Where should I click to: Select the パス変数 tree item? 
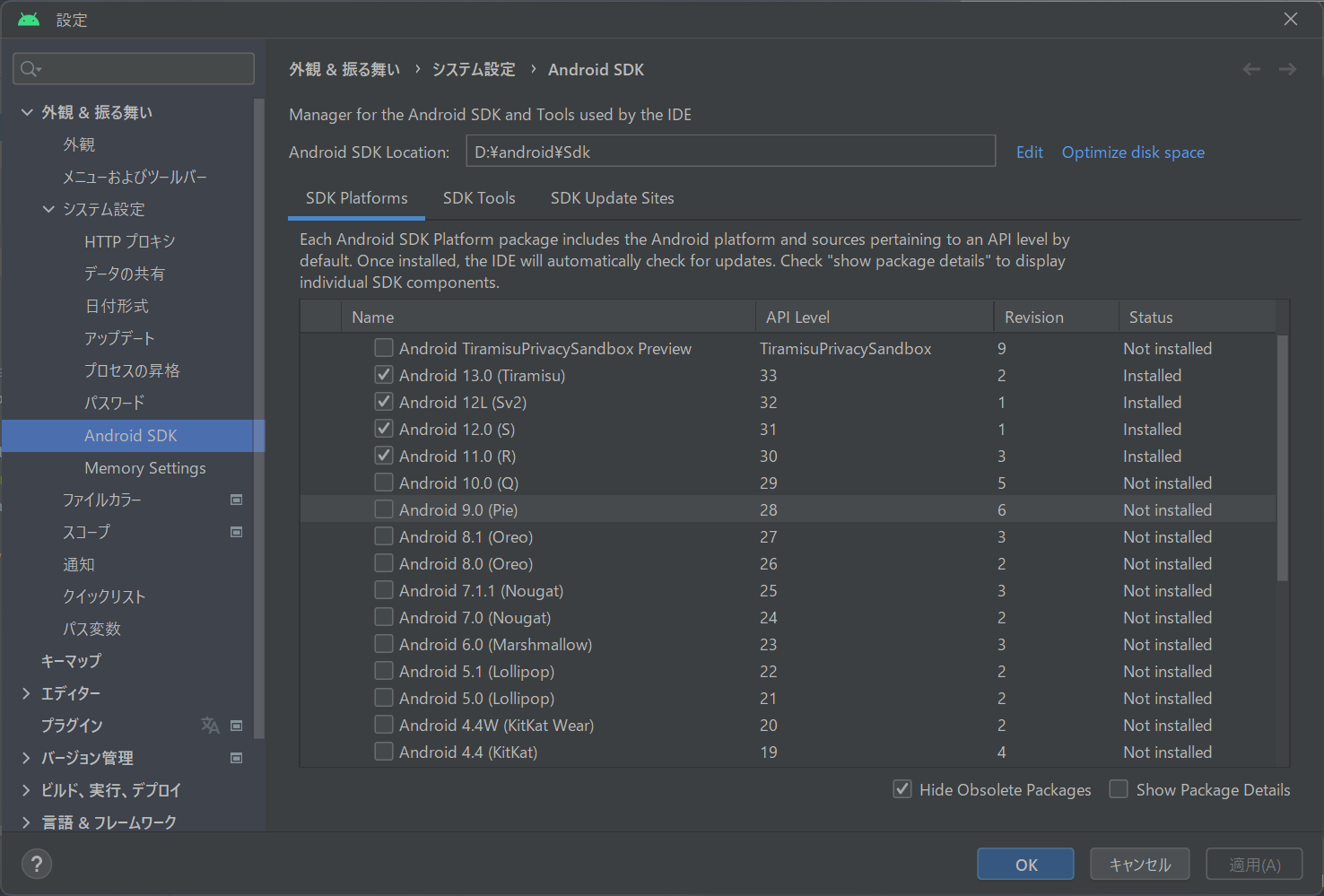pyautogui.click(x=91, y=629)
